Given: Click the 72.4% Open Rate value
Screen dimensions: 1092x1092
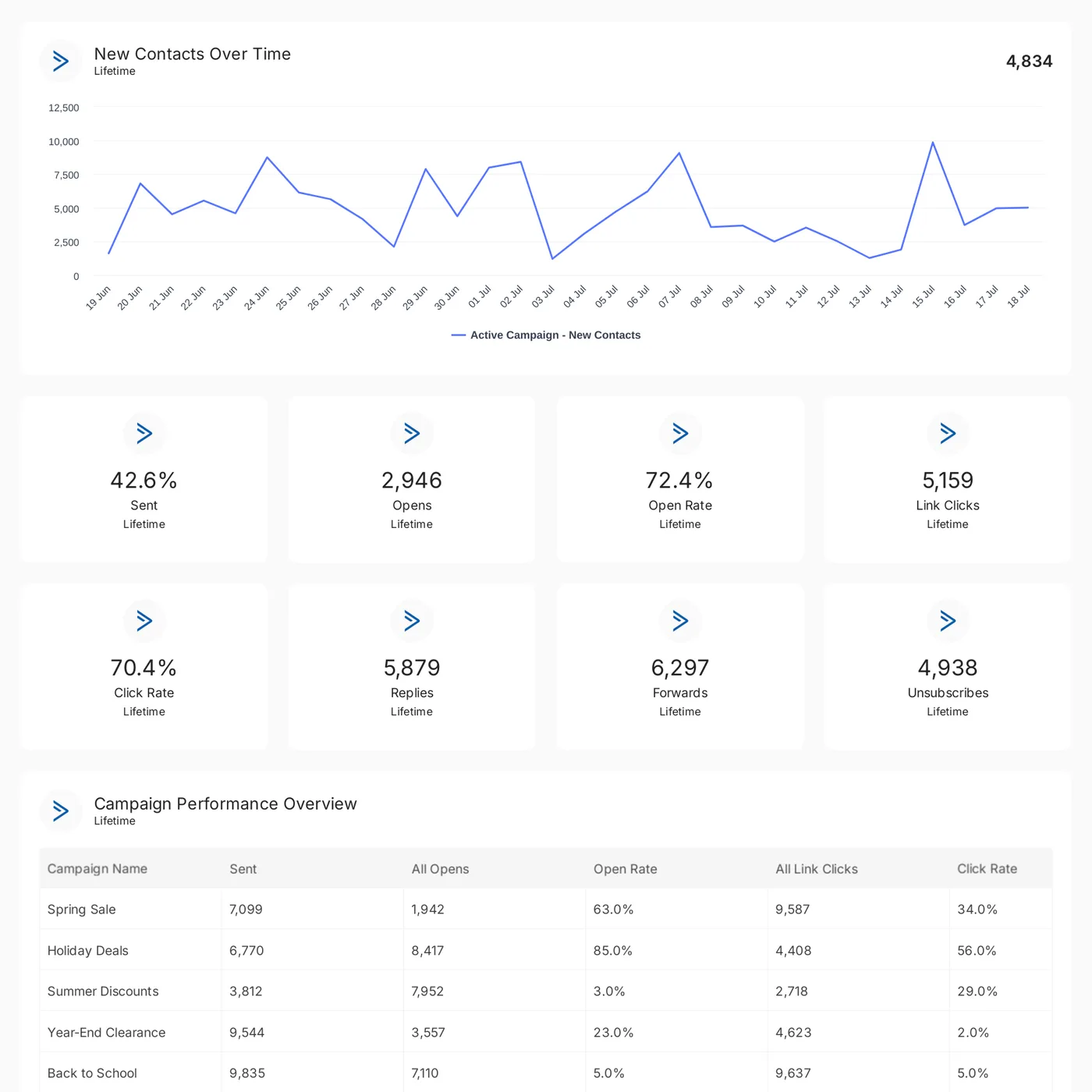Looking at the screenshot, I should [x=680, y=480].
